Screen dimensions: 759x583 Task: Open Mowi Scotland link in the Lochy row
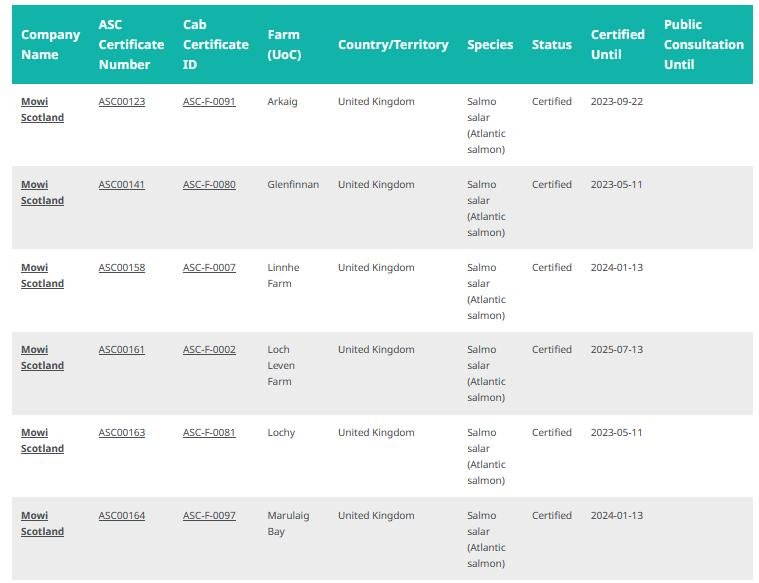tap(42, 440)
